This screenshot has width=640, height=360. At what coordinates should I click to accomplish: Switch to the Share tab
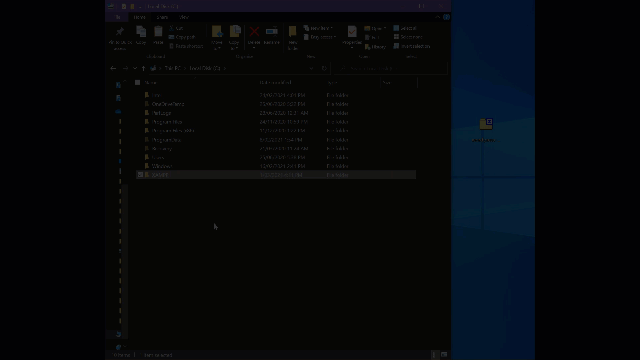pos(162,17)
